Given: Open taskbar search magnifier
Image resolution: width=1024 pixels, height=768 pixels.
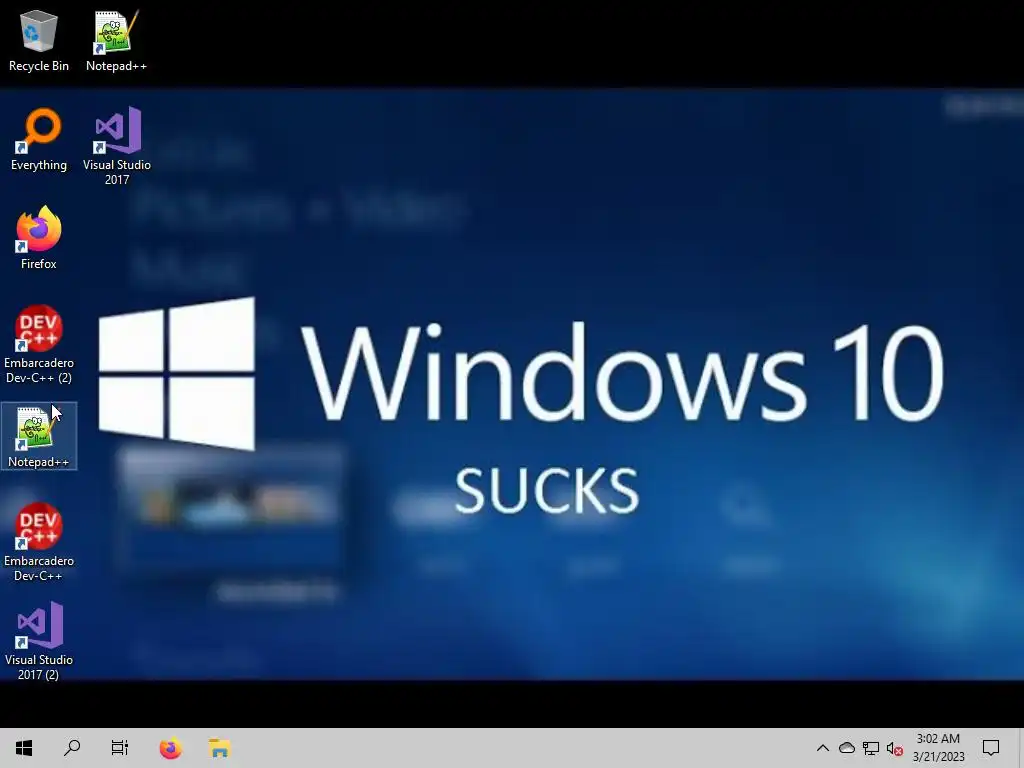Looking at the screenshot, I should 72,748.
